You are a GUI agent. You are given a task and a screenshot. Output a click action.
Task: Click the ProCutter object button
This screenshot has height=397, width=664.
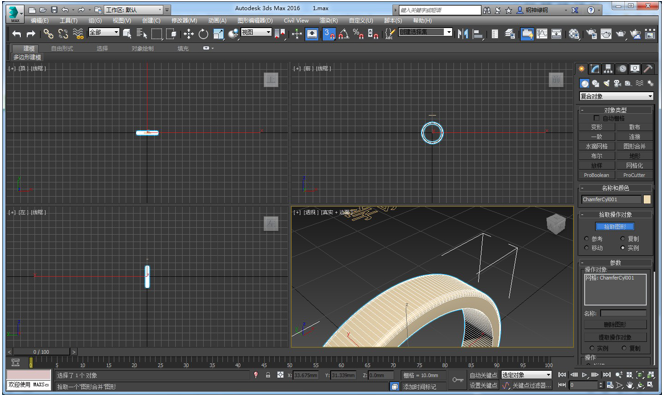click(x=634, y=175)
